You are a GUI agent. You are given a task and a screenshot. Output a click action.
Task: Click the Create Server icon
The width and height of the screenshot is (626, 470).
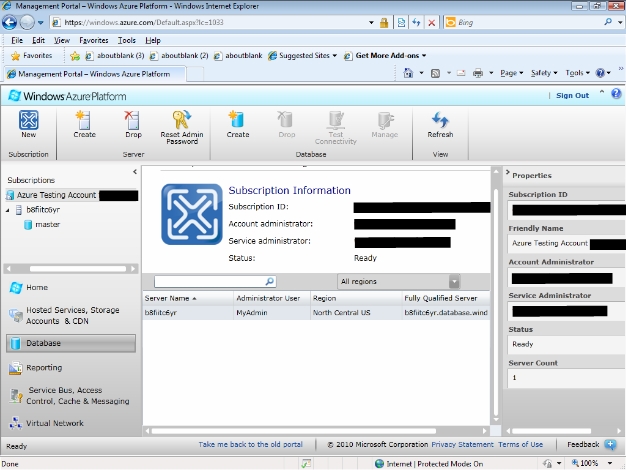coord(84,120)
